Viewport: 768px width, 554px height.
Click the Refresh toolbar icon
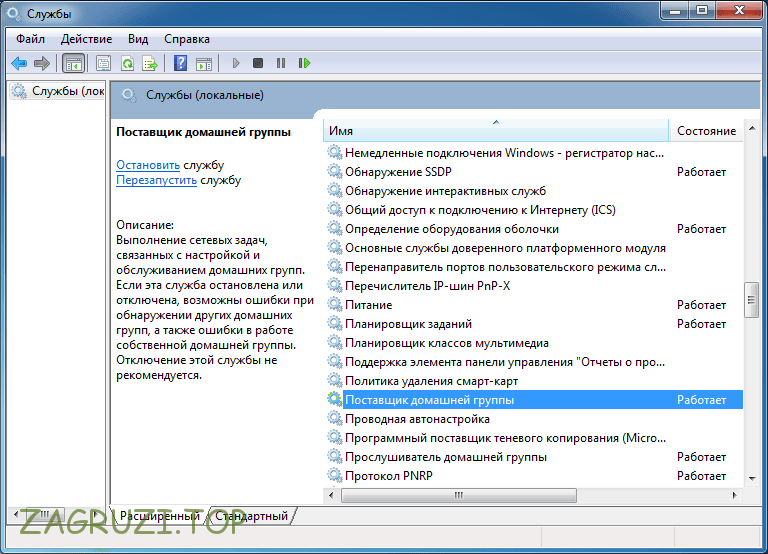click(x=127, y=63)
